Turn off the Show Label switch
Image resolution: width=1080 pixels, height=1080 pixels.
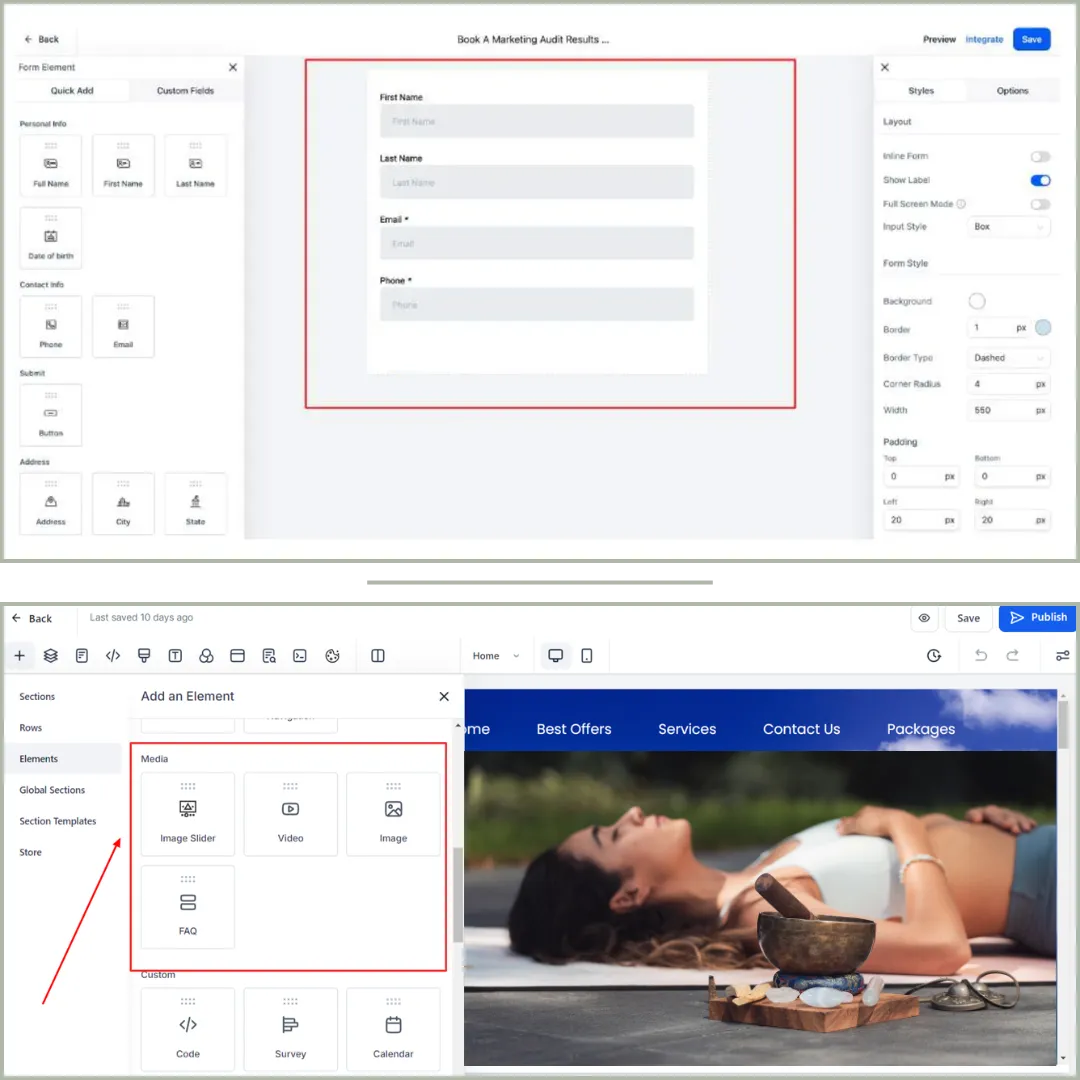pos(1040,180)
